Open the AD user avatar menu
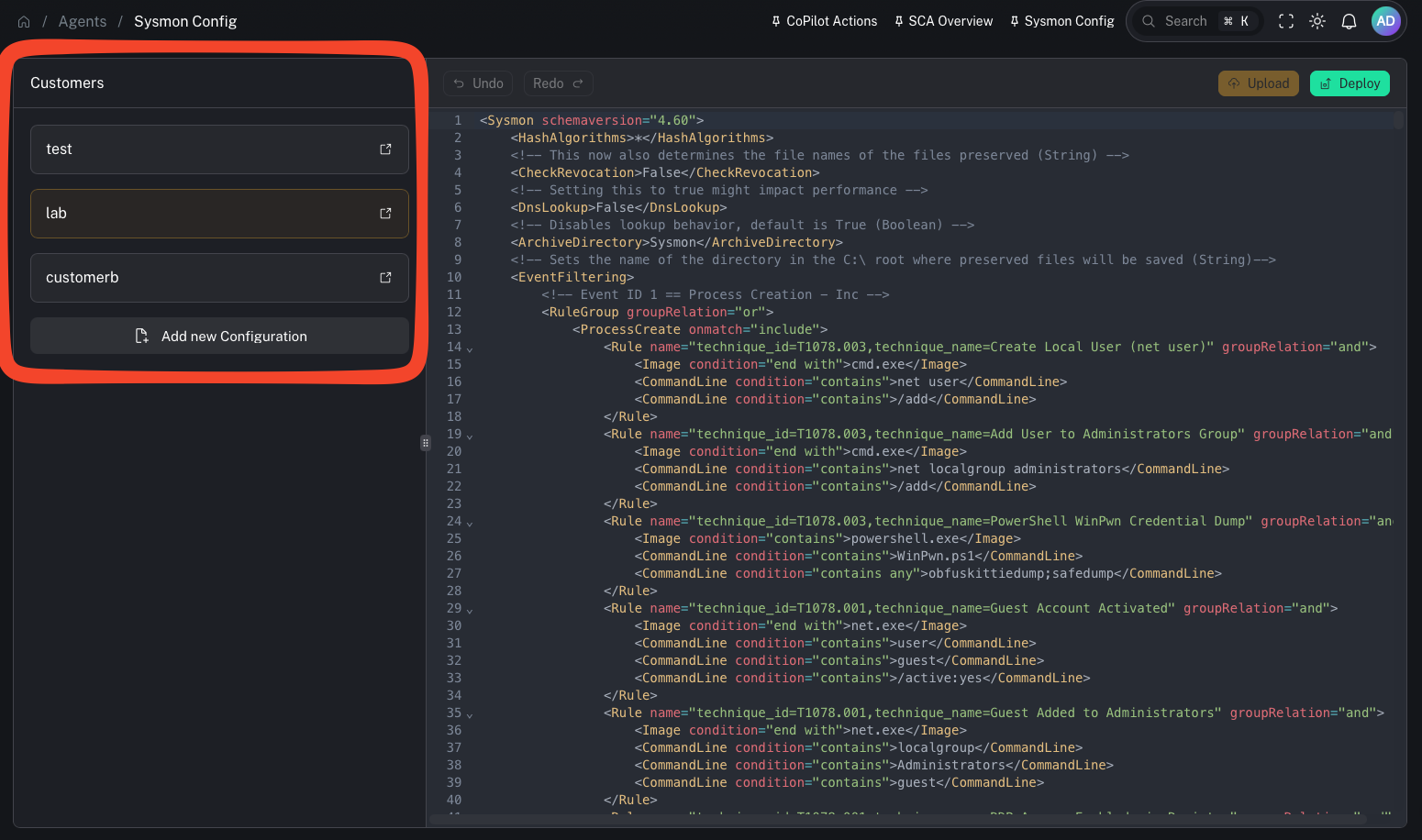 click(1386, 21)
